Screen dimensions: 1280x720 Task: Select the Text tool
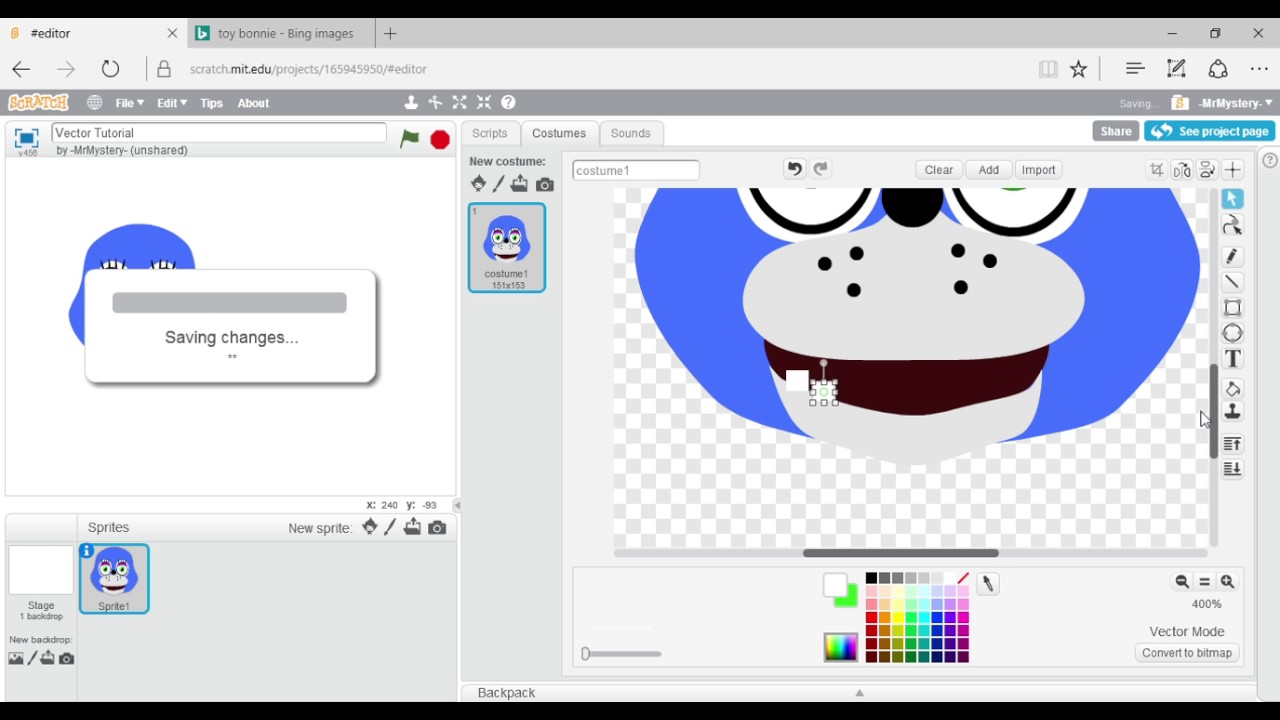tap(1233, 359)
